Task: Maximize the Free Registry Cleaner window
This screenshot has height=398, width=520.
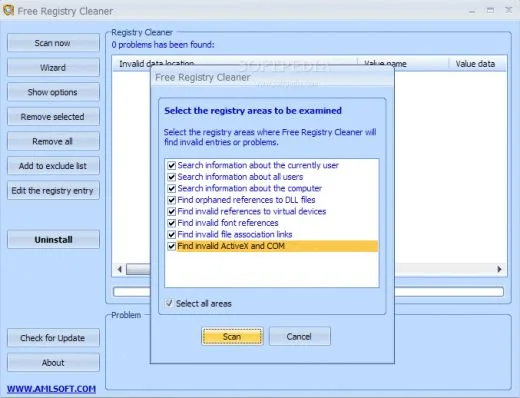Action: click(x=490, y=10)
